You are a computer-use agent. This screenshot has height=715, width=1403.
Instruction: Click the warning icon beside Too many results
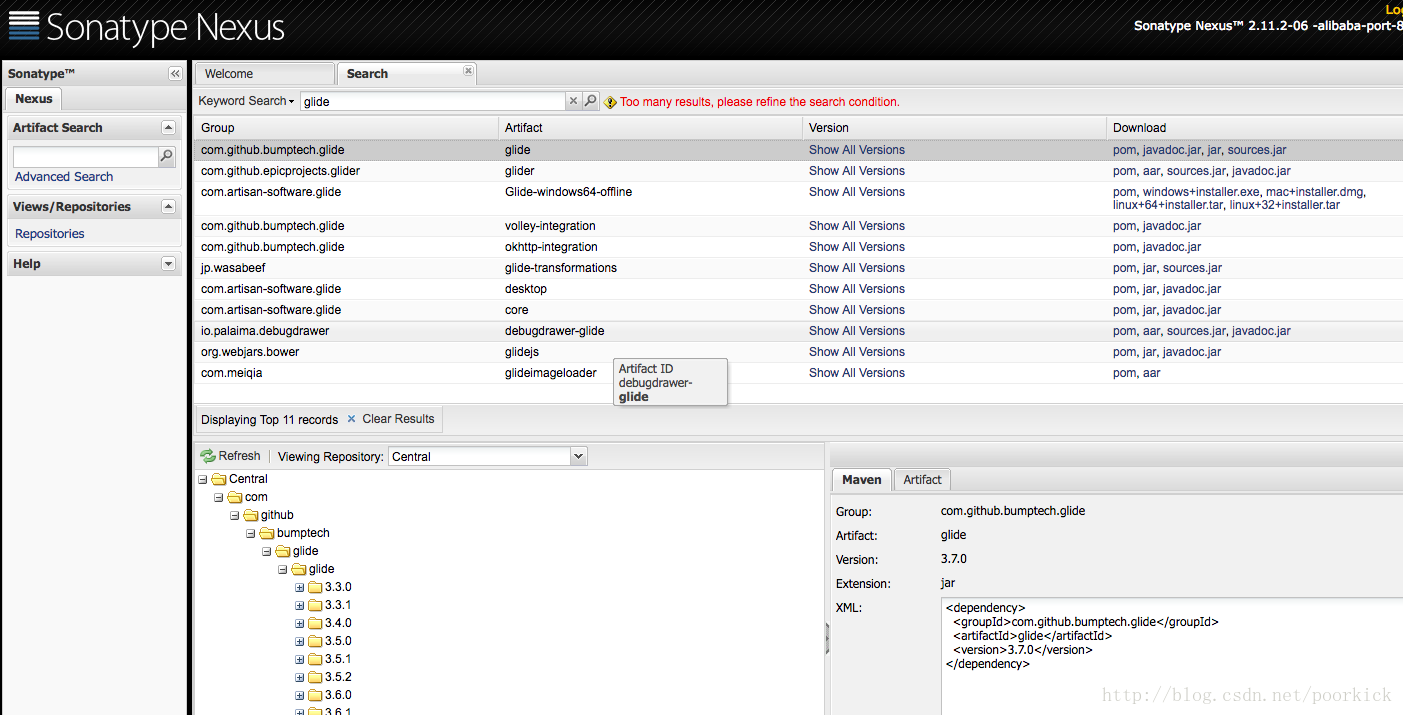coord(610,102)
